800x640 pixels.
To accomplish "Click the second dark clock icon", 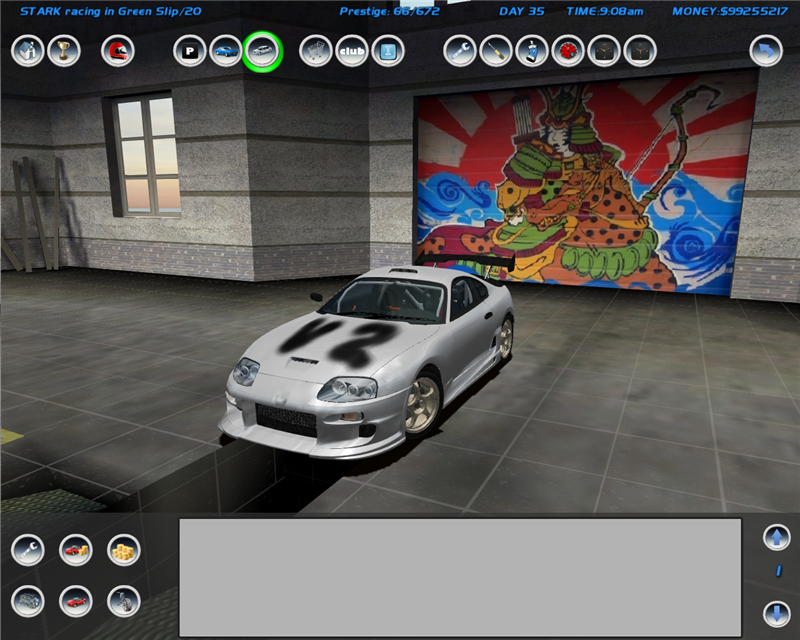I will tap(640, 51).
